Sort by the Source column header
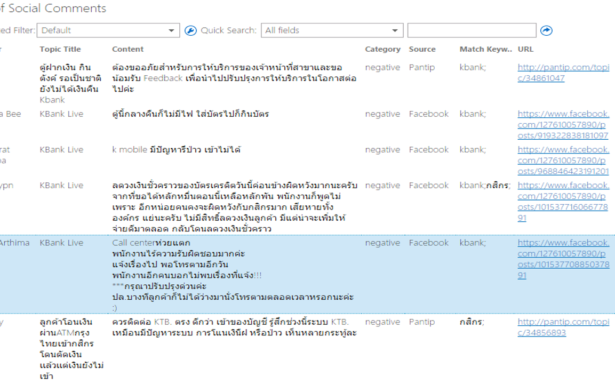The width and height of the screenshot is (615, 384). point(422,49)
